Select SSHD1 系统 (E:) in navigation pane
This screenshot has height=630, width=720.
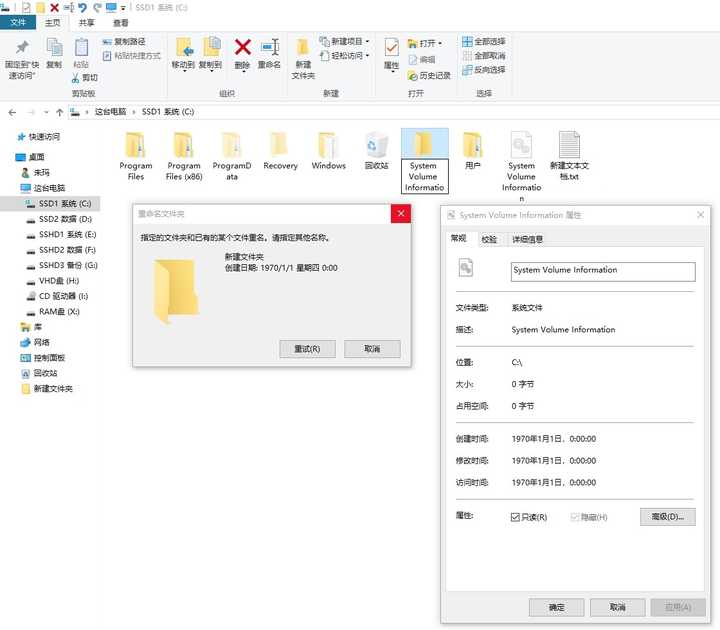(61, 235)
